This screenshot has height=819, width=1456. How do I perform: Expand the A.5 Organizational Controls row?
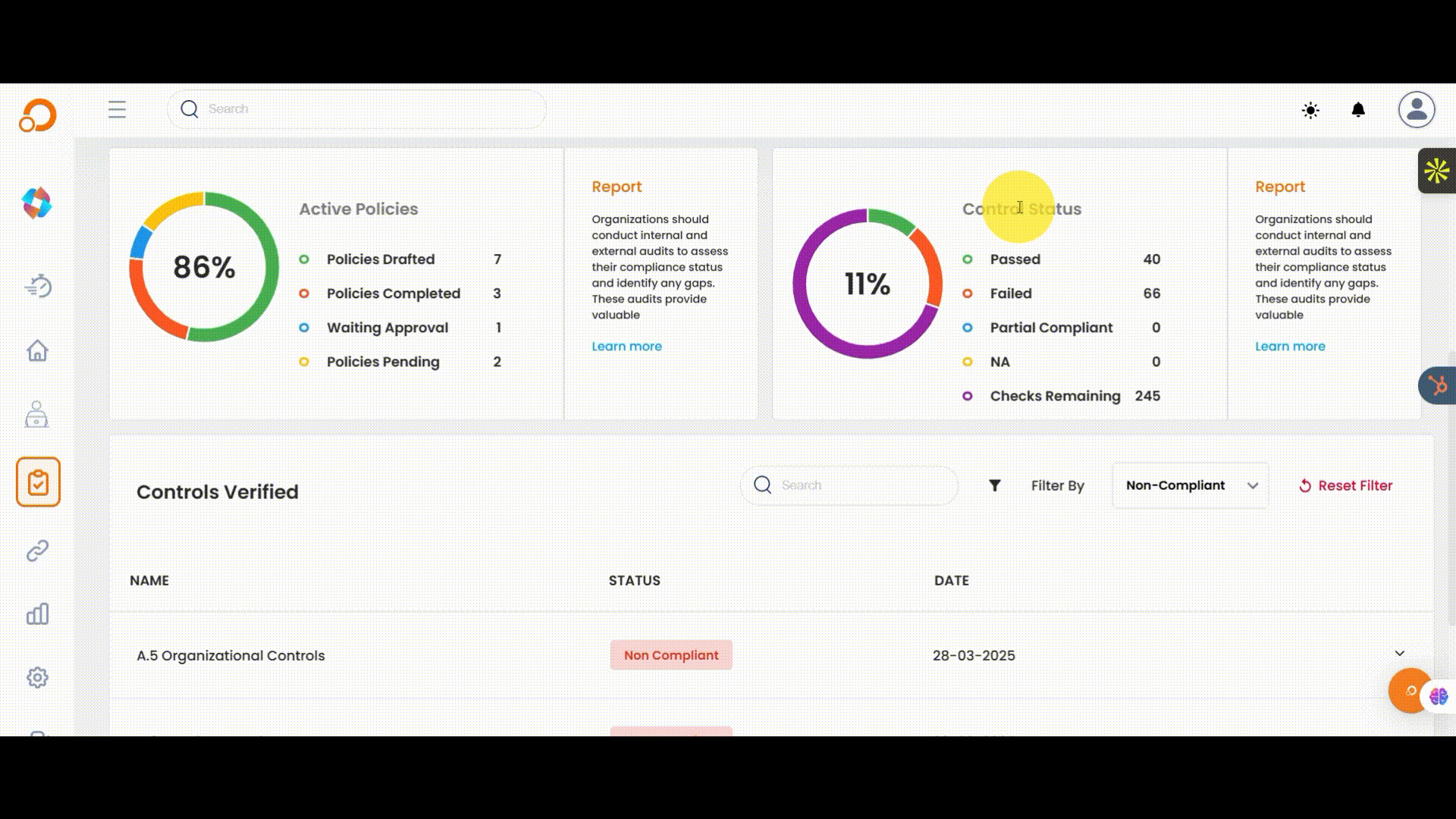1399,654
